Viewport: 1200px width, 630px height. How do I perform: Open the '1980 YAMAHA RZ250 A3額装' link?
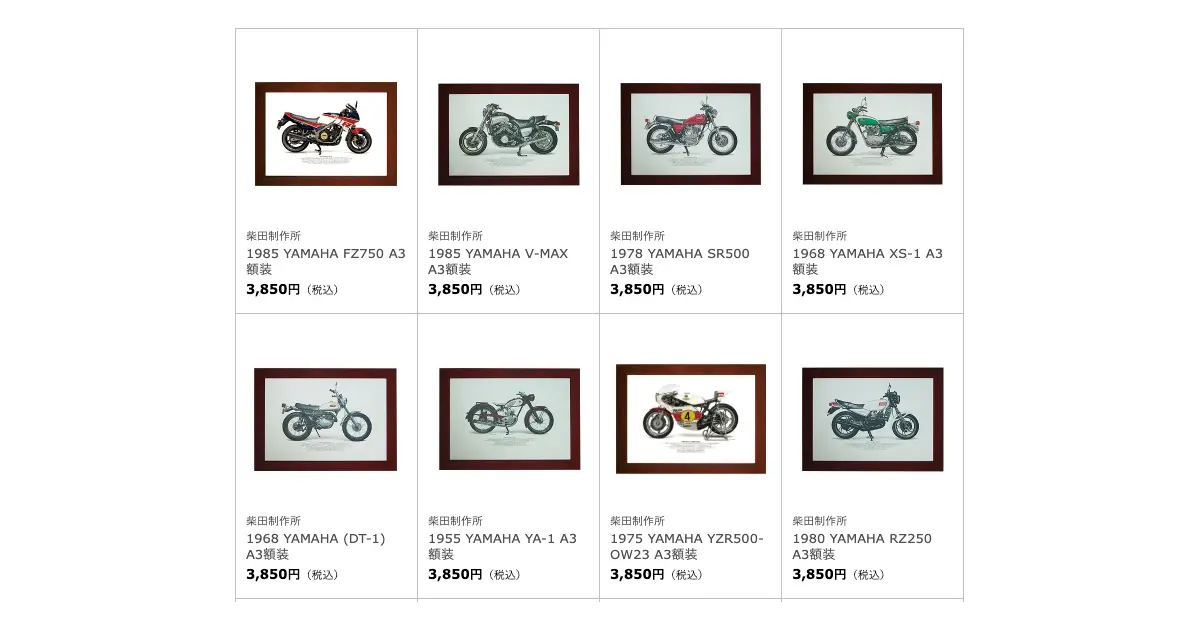[861, 546]
